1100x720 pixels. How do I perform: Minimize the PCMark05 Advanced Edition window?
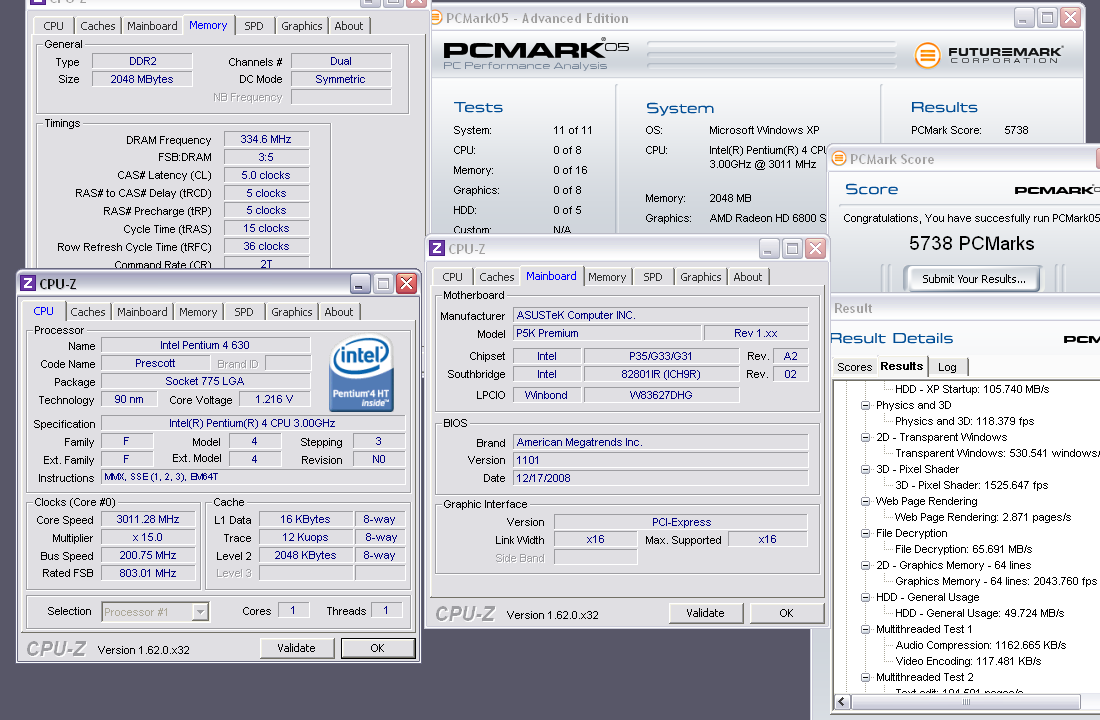(x=1024, y=18)
